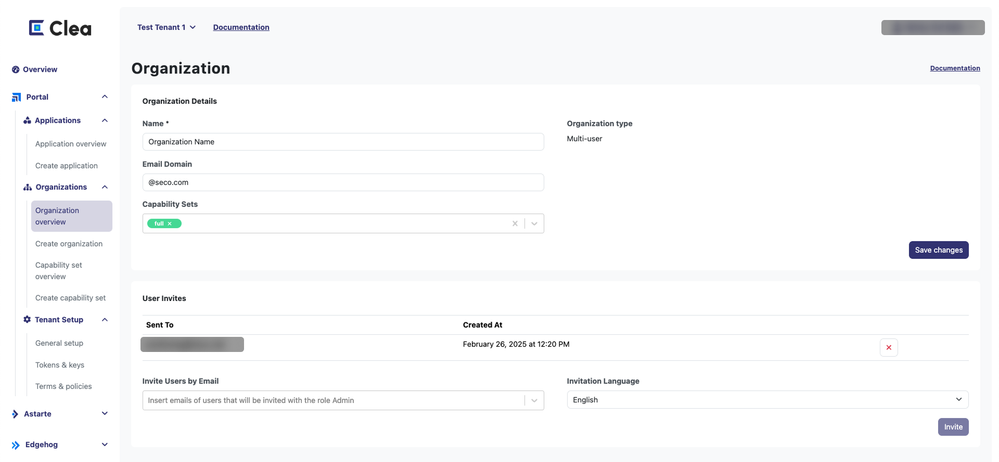Focus the Email Domain field
Viewport: 999px width, 462px height.
[343, 183]
